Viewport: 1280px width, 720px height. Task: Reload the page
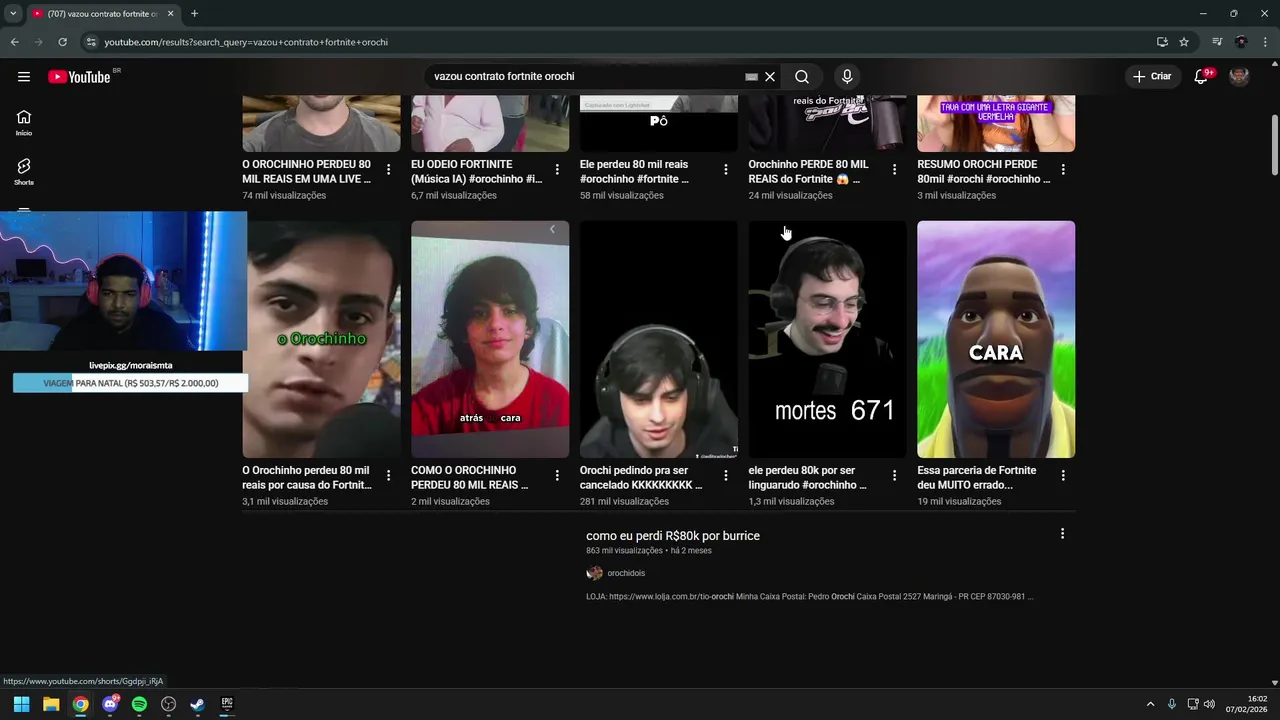click(62, 42)
